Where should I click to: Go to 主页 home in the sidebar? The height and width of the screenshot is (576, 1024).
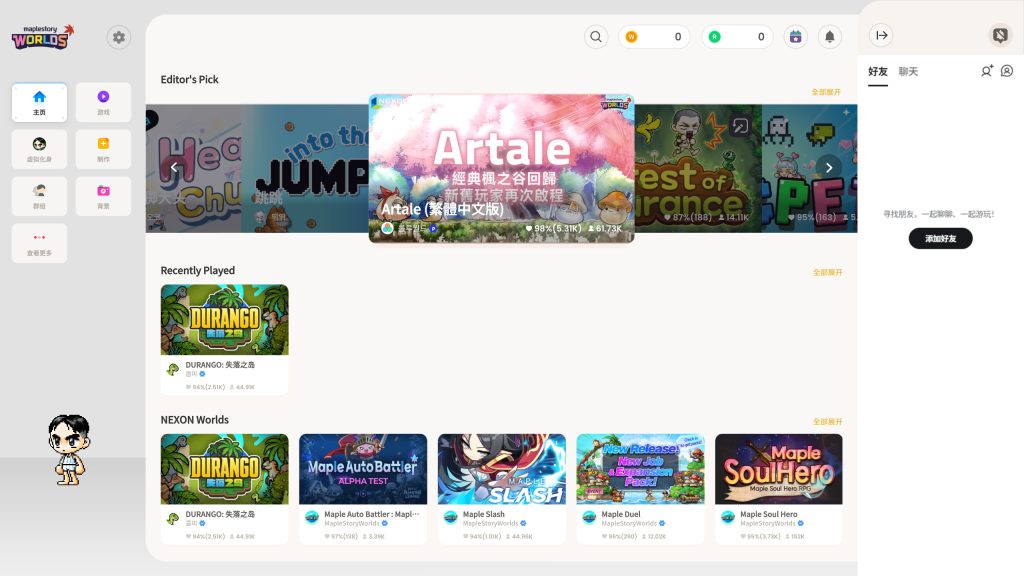click(x=39, y=103)
